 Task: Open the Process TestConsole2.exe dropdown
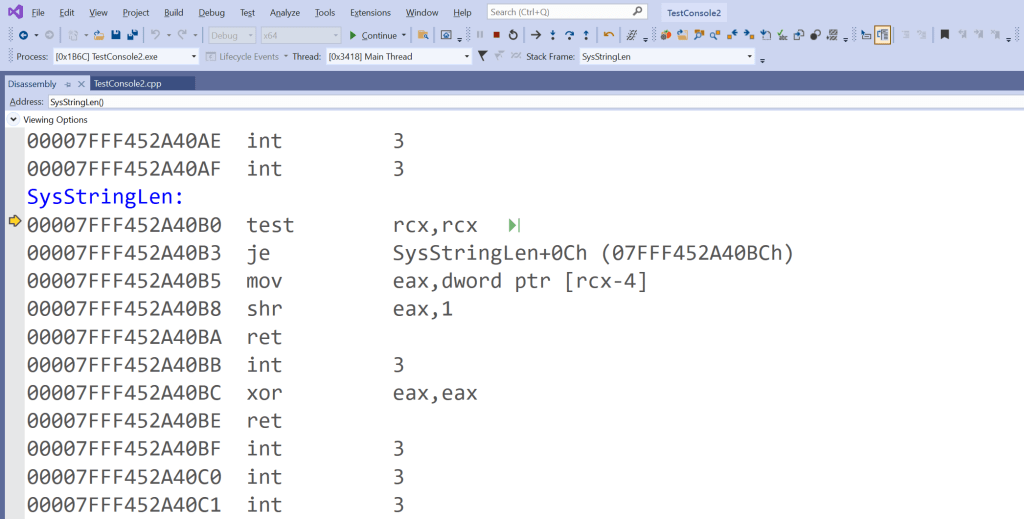[x=126, y=57]
